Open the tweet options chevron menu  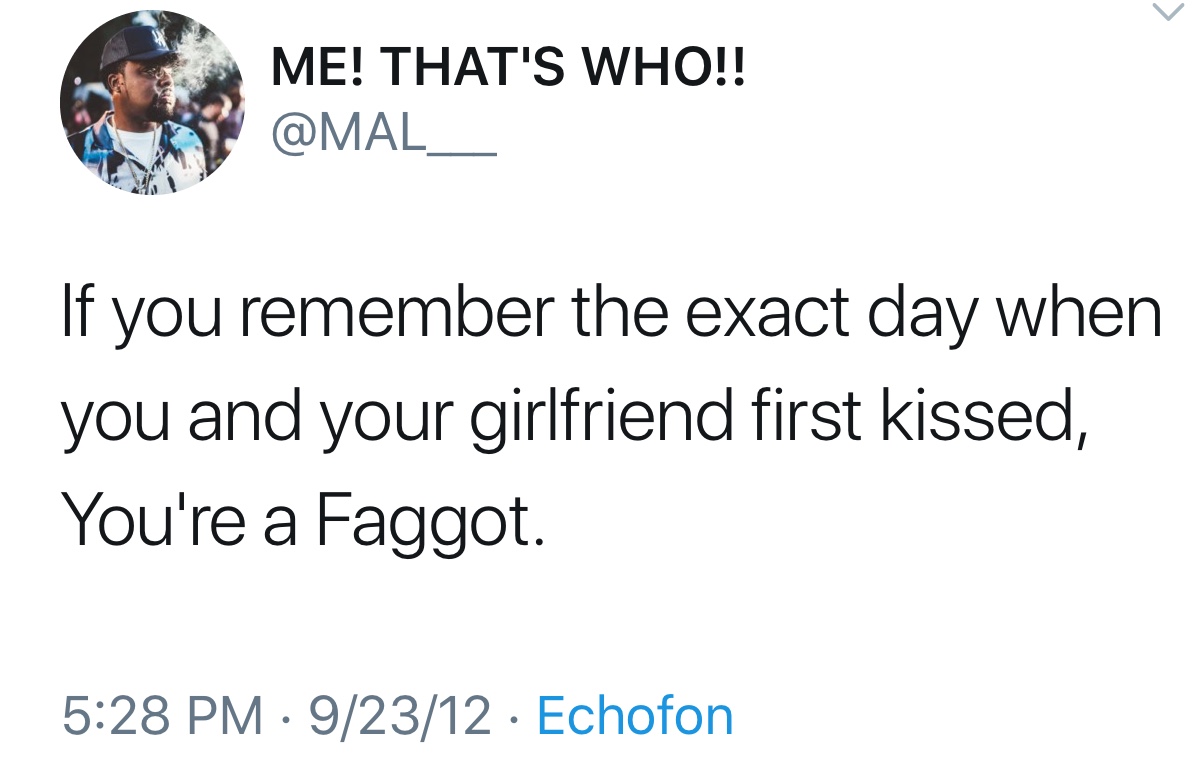tap(1168, 14)
